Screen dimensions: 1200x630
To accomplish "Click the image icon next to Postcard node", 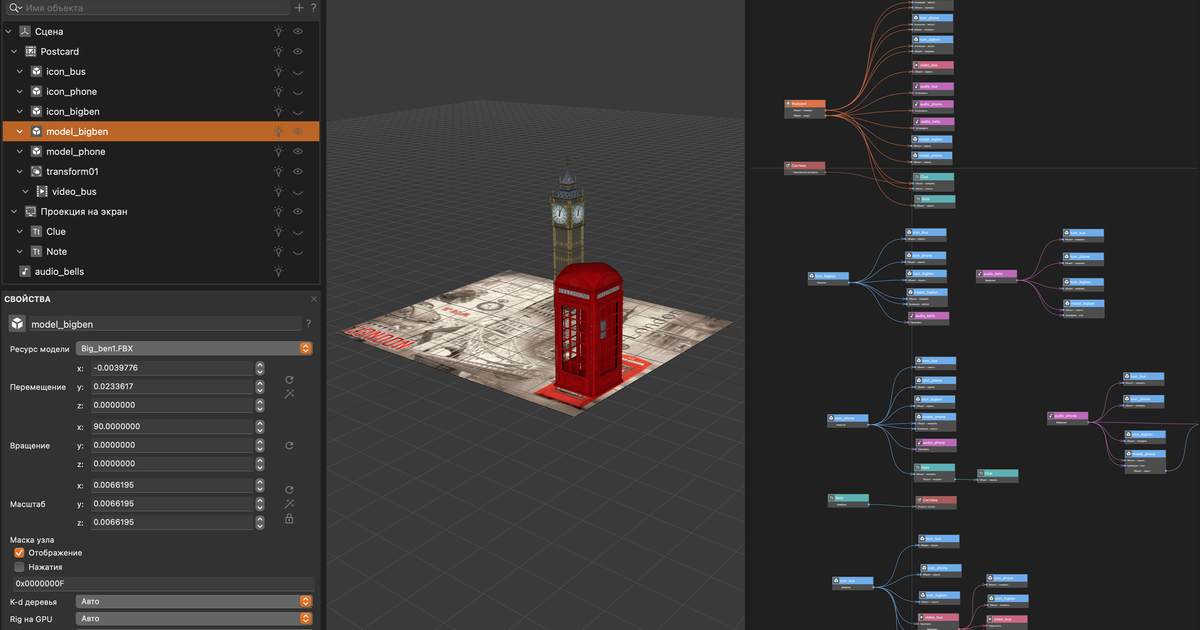I will (31, 51).
